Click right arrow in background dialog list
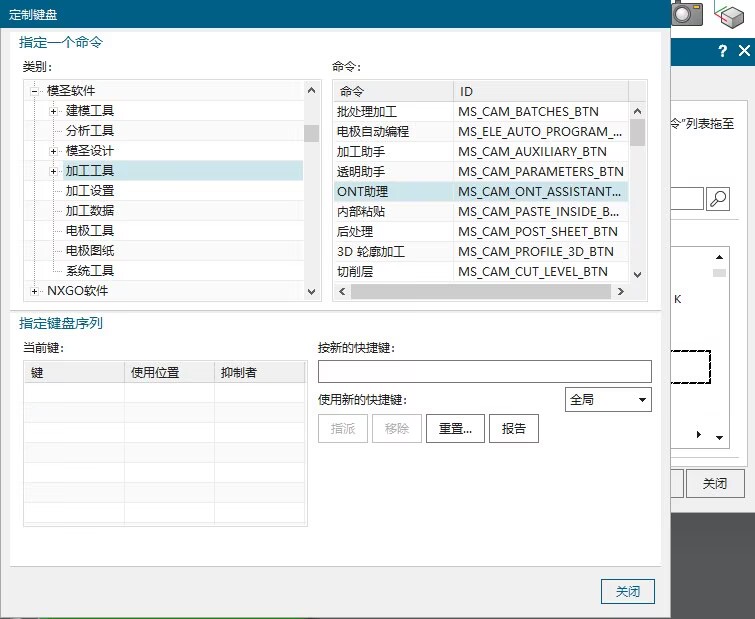 (x=699, y=435)
